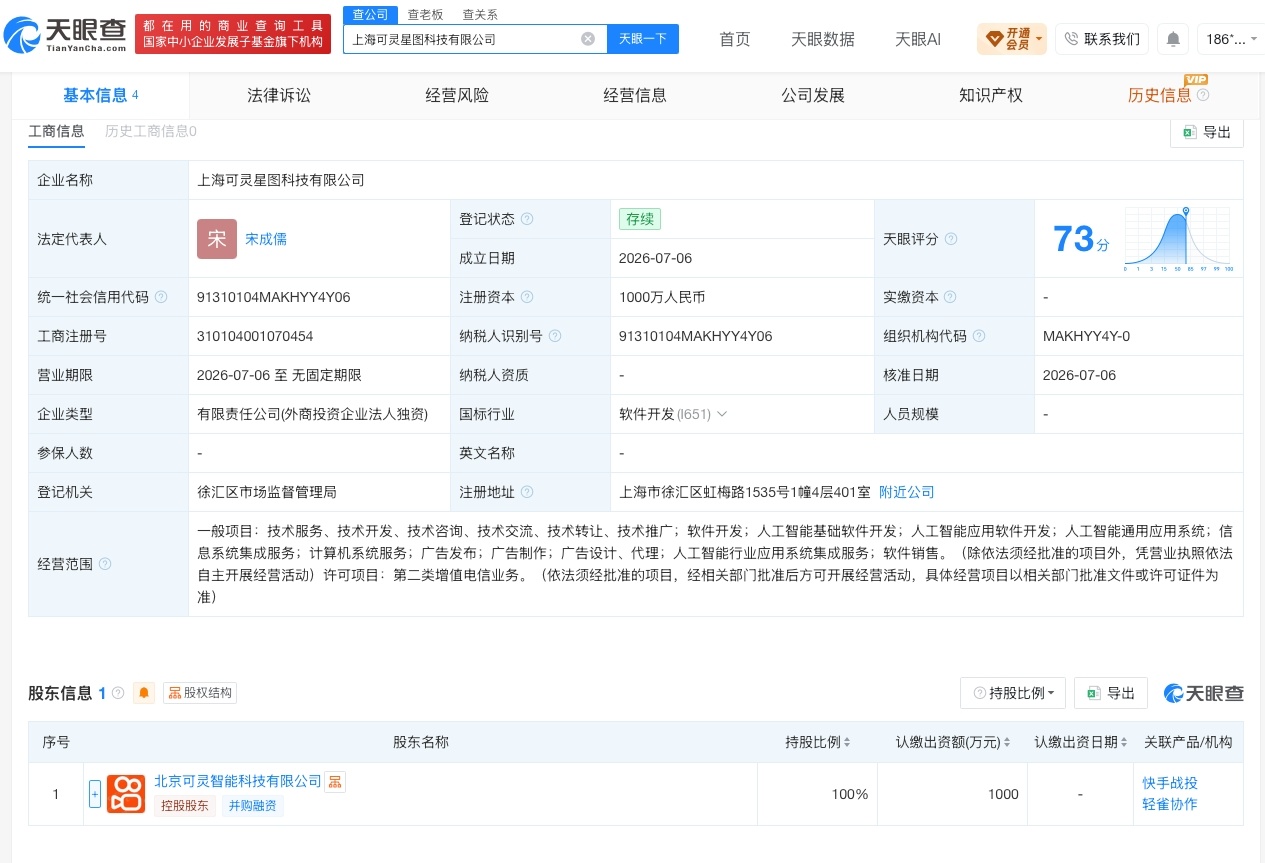Click 附近公司 link
The image size is (1265, 863).
tap(907, 492)
